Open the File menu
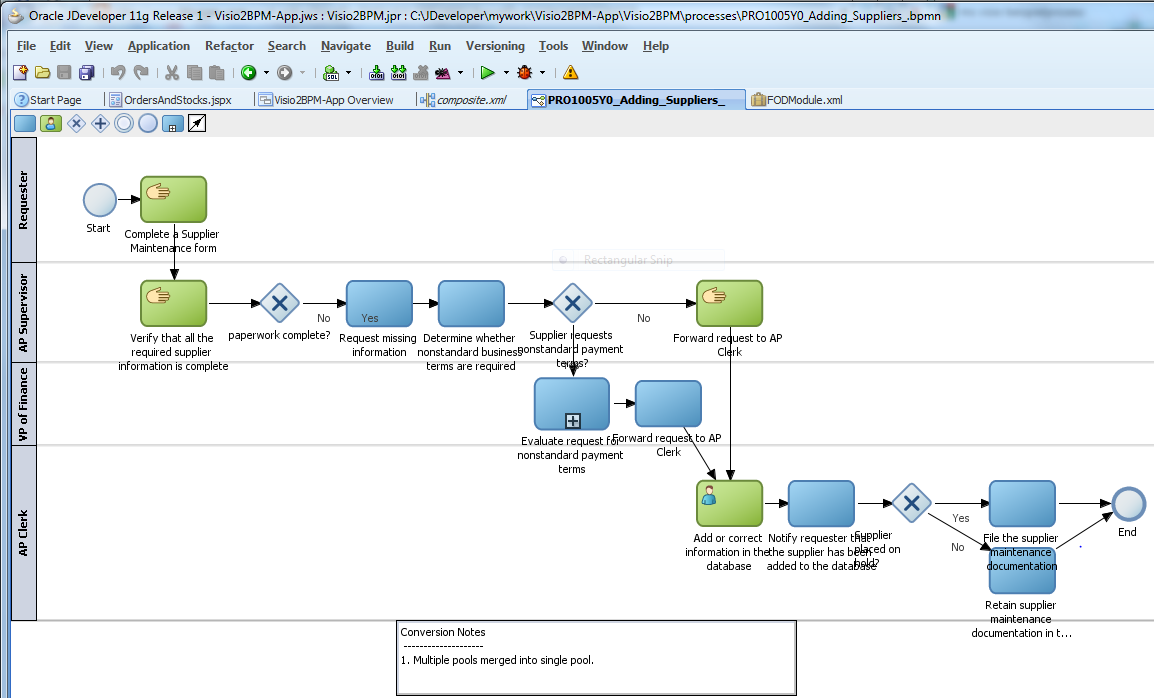Image resolution: width=1154 pixels, height=698 pixels. pos(26,46)
